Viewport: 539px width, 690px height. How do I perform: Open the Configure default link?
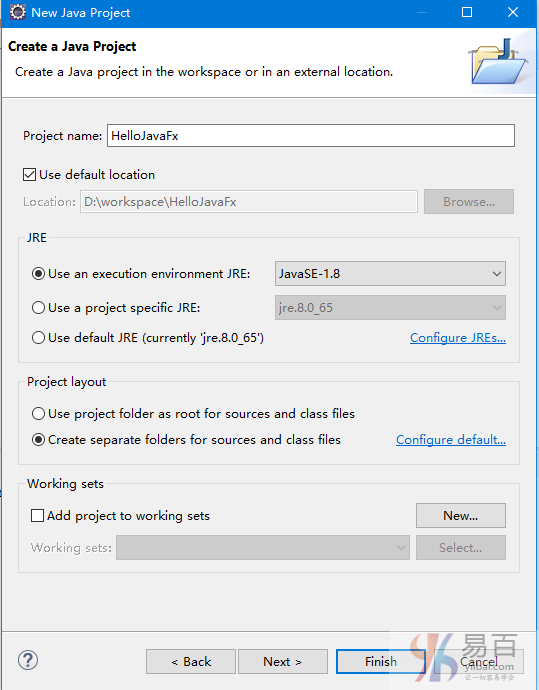tap(451, 440)
